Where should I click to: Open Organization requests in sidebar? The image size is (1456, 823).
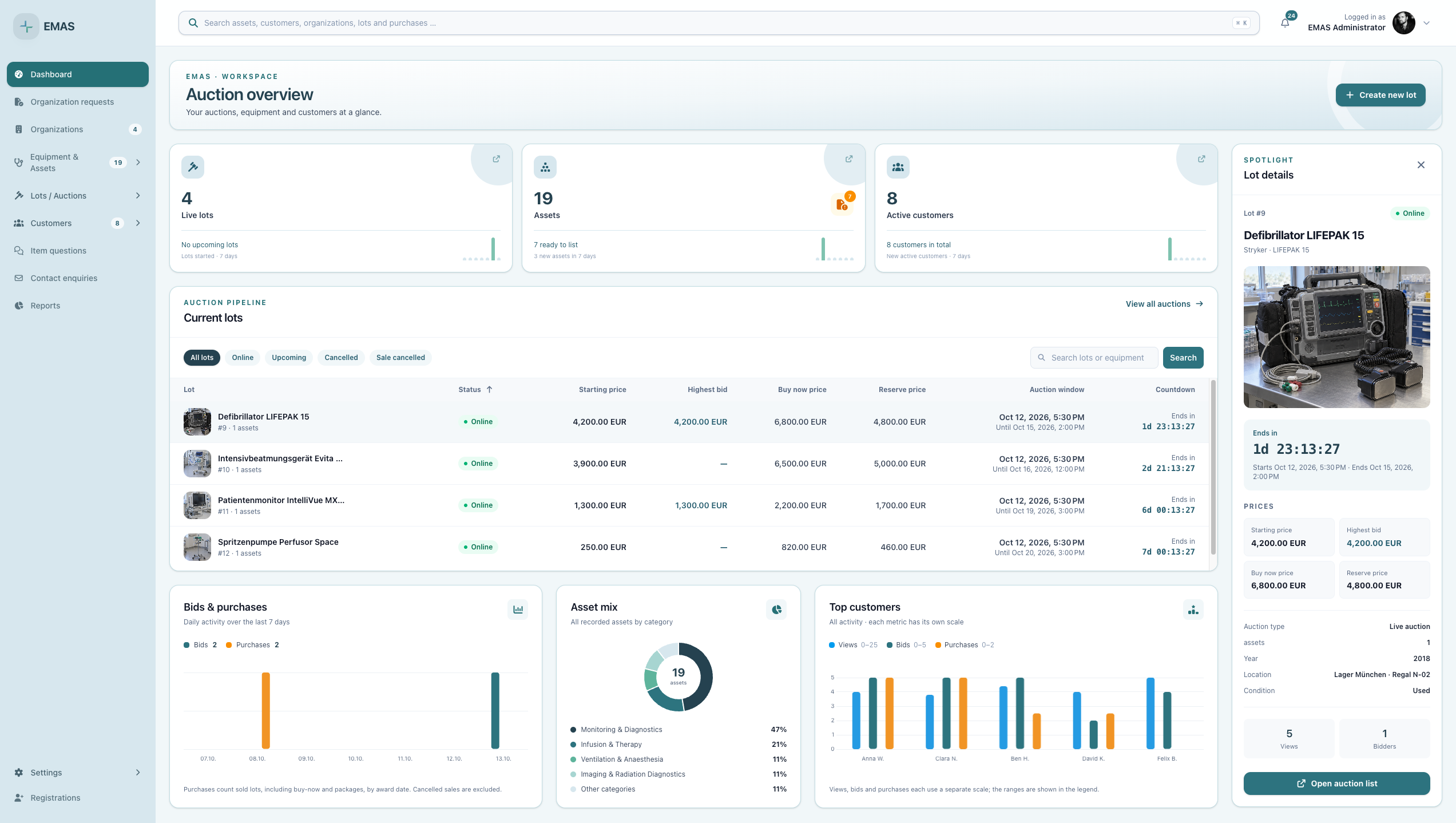point(78,102)
